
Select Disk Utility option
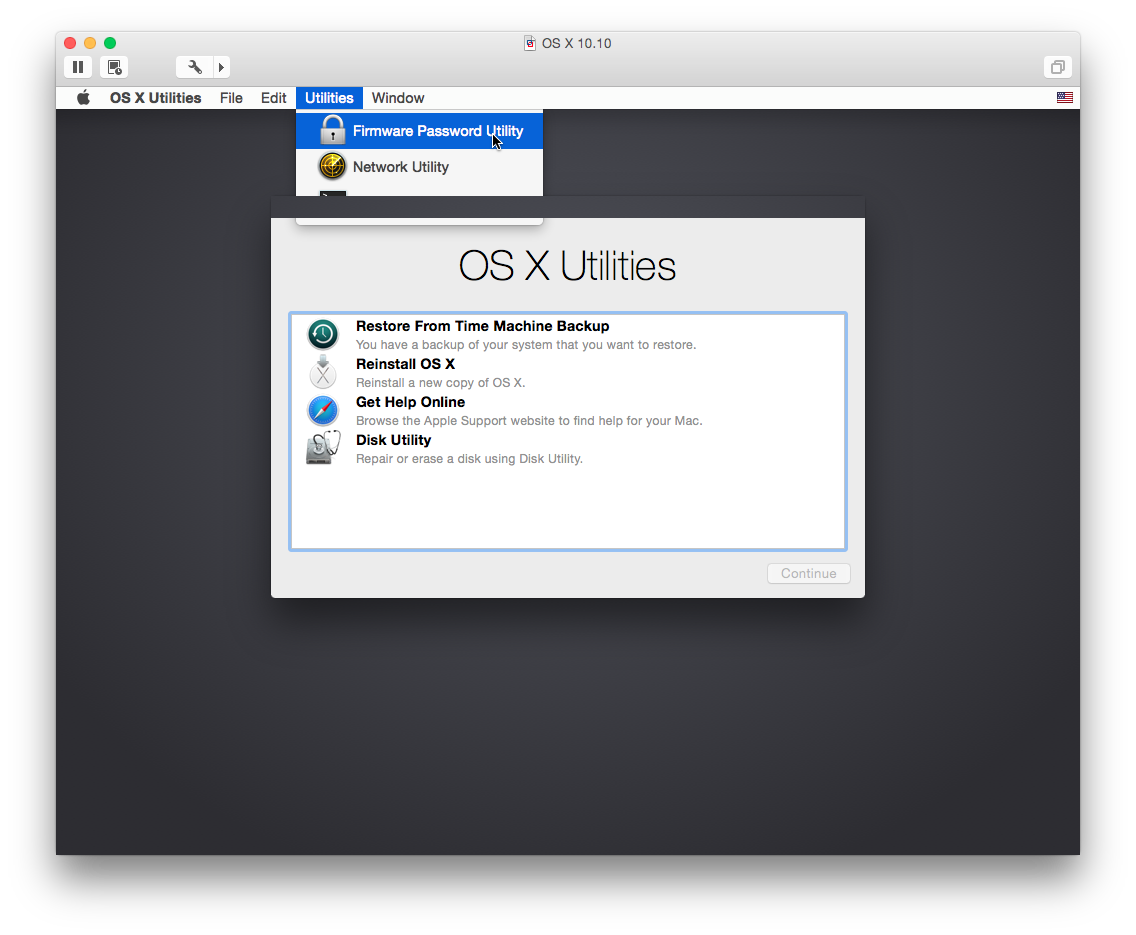pos(567,448)
